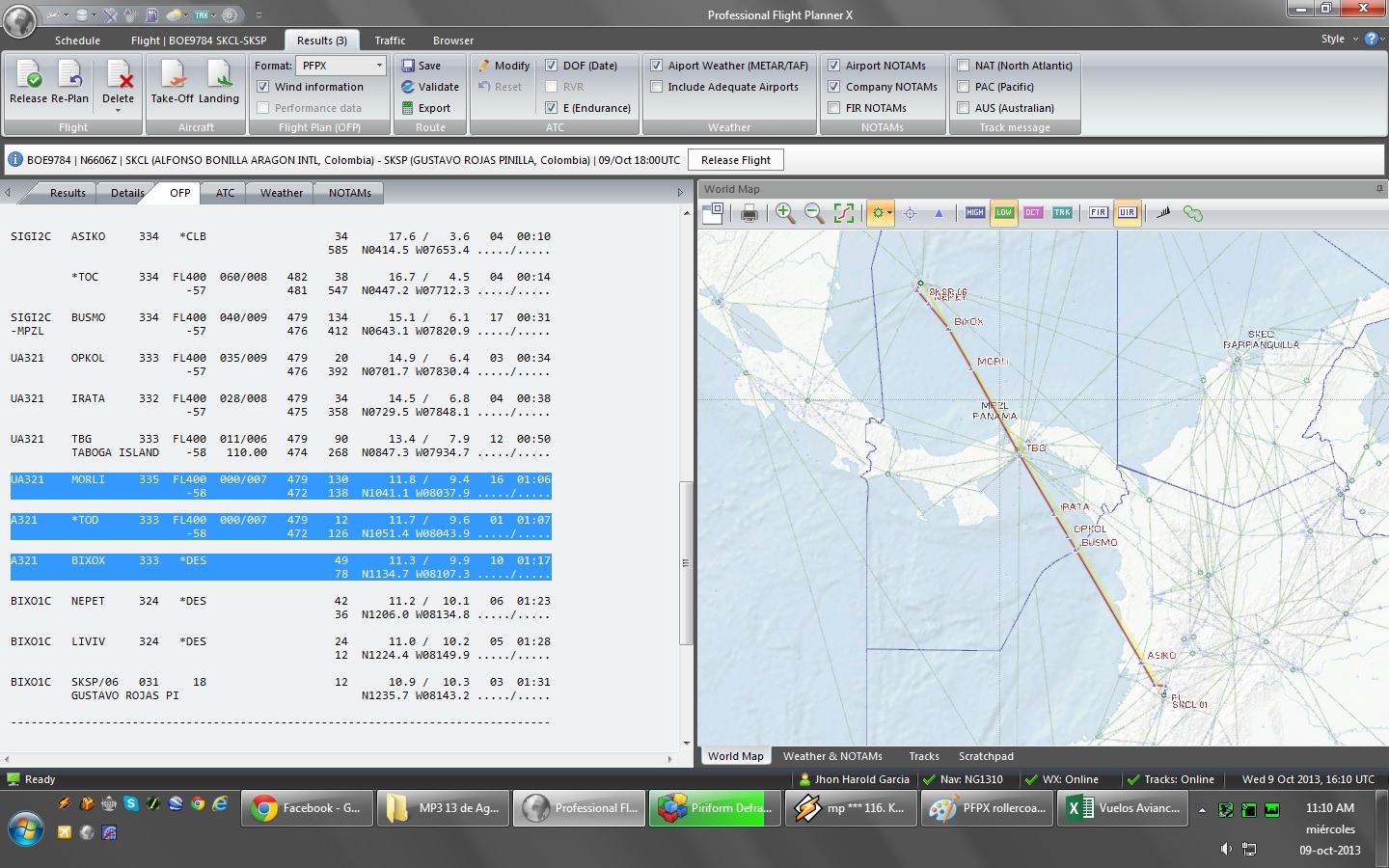Open the TRK dropdown in quick access bar
Screen dimensions: 1389x868
click(213, 15)
